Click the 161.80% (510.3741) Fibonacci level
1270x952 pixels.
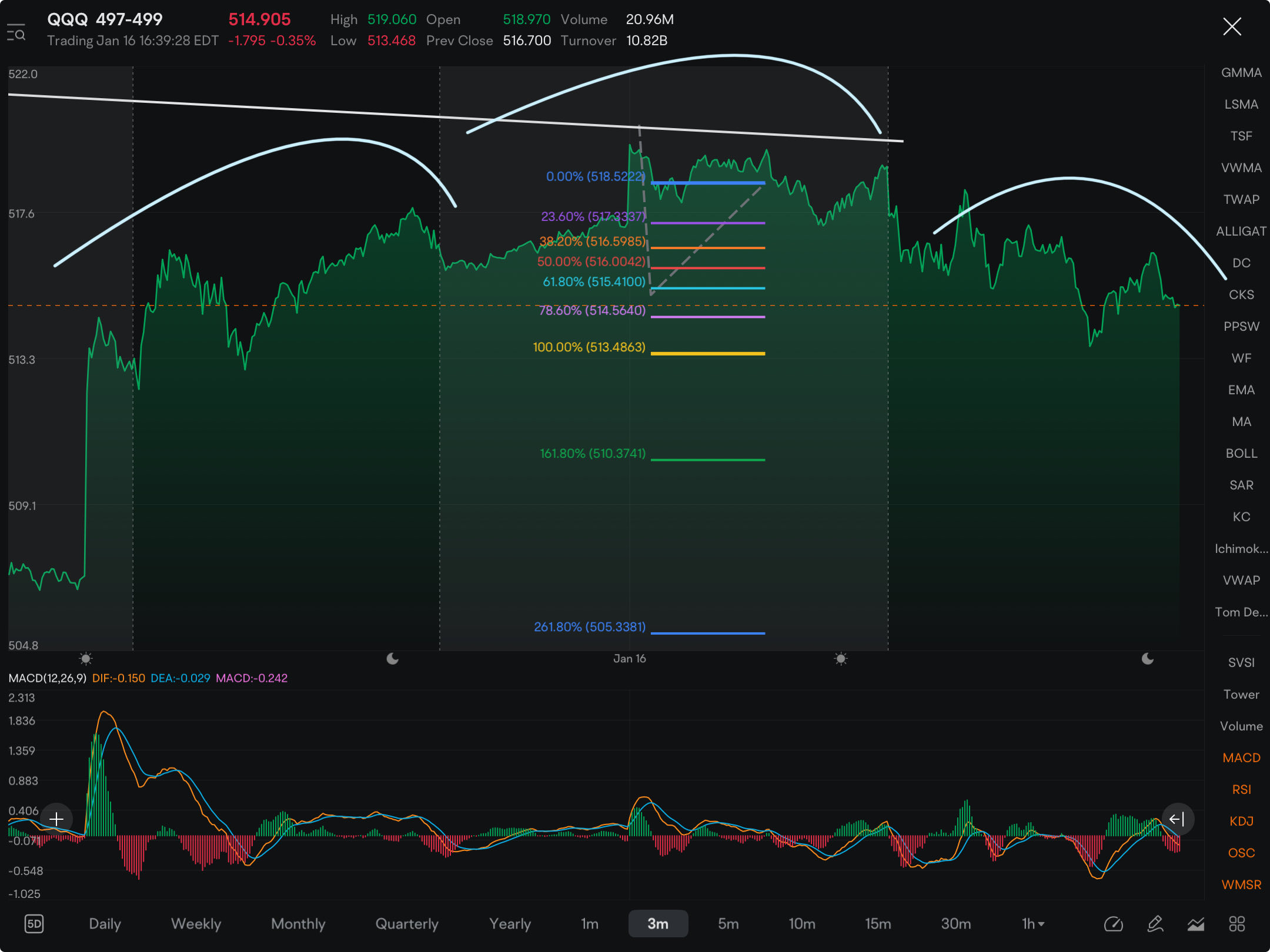tap(593, 453)
